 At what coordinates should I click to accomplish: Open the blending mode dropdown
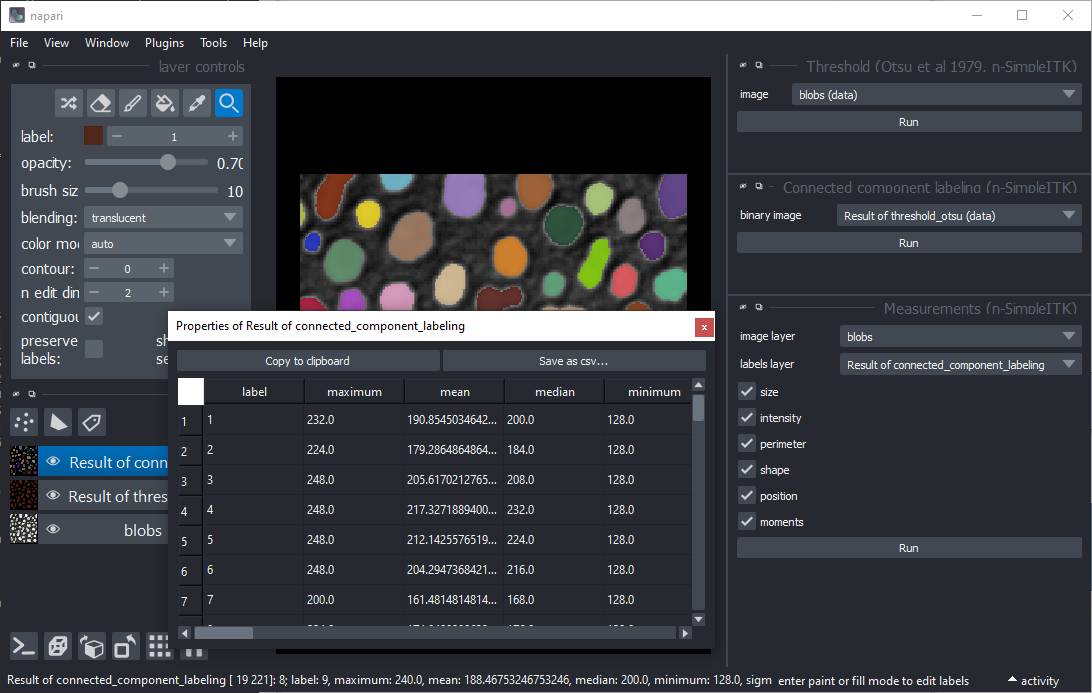[163, 217]
